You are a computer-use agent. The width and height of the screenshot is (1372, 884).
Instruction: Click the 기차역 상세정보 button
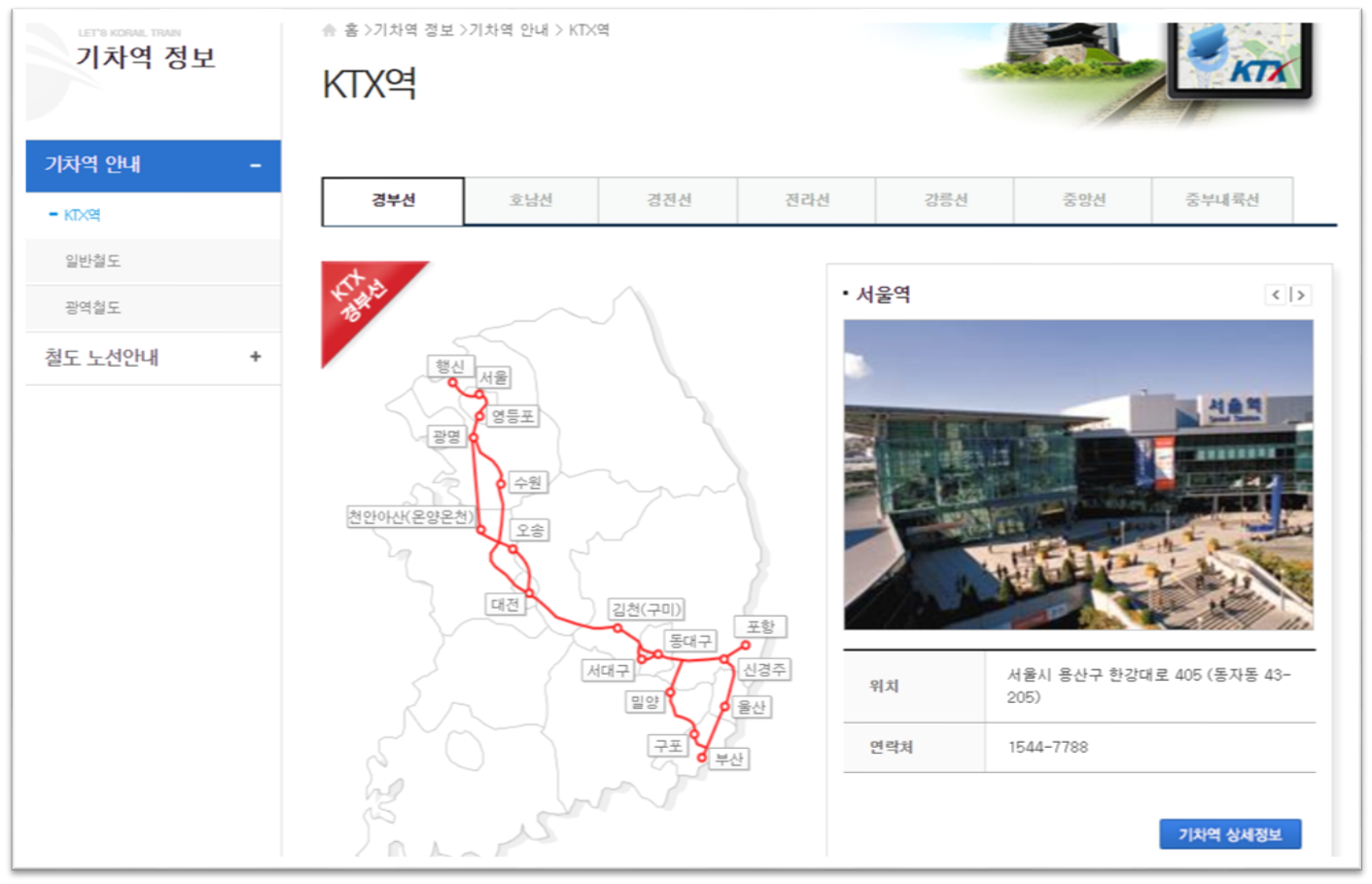[1232, 835]
